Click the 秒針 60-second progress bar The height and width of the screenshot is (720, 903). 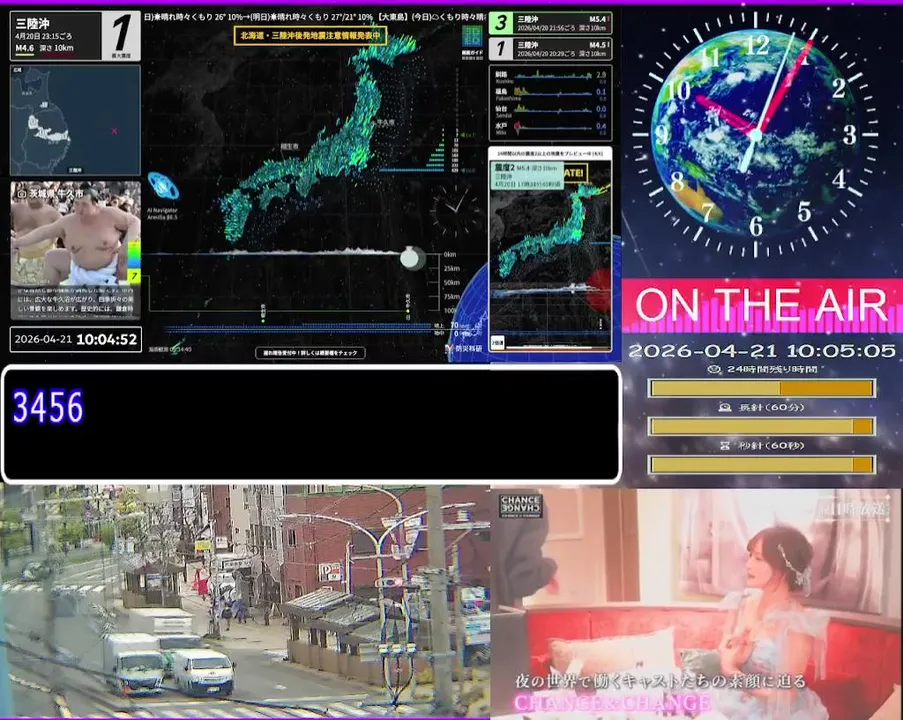tap(762, 464)
